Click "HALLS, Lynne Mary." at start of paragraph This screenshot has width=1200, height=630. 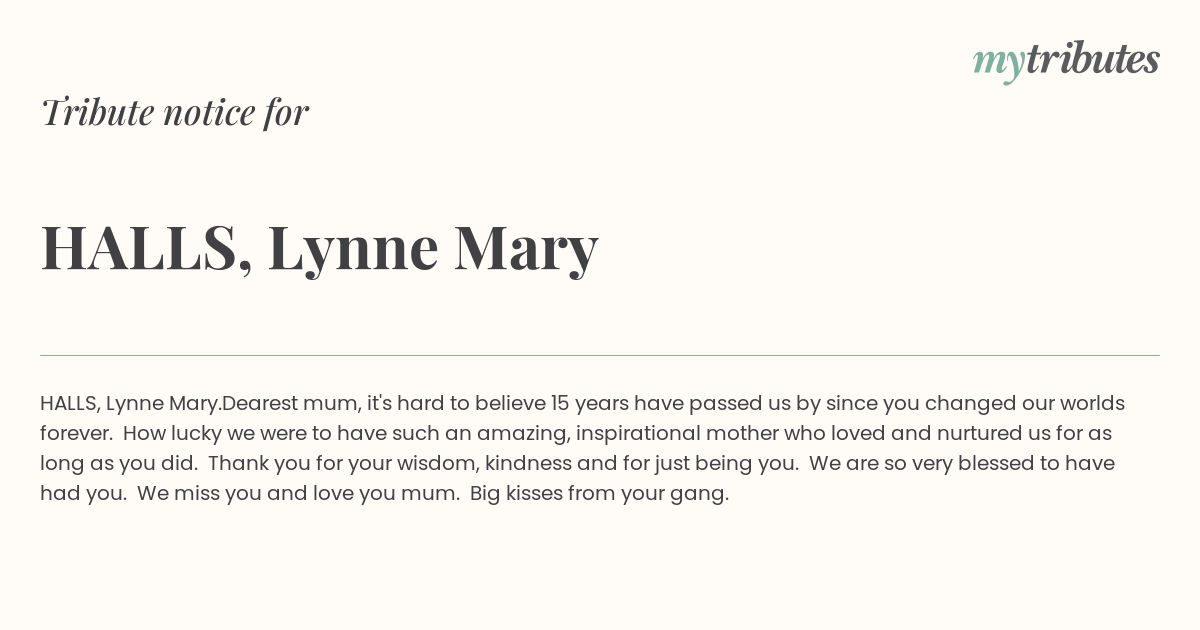pyautogui.click(x=131, y=404)
